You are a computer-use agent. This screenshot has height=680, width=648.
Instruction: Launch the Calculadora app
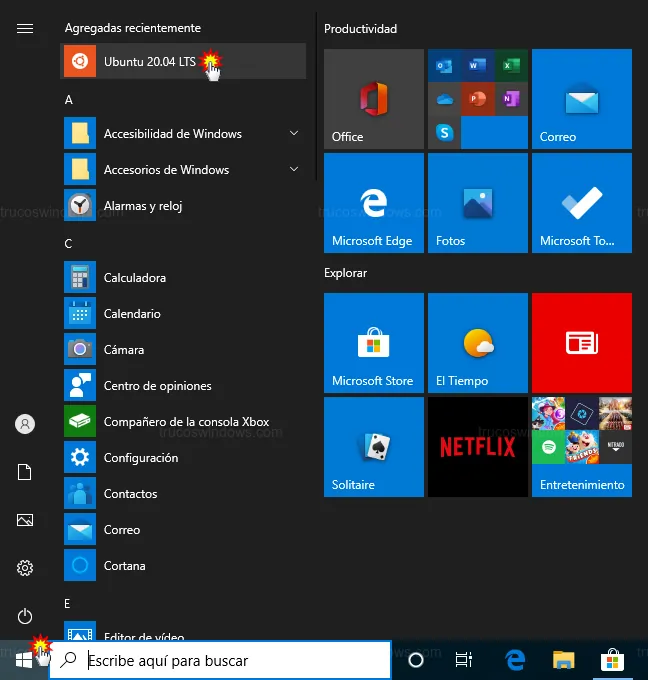[x=135, y=278]
